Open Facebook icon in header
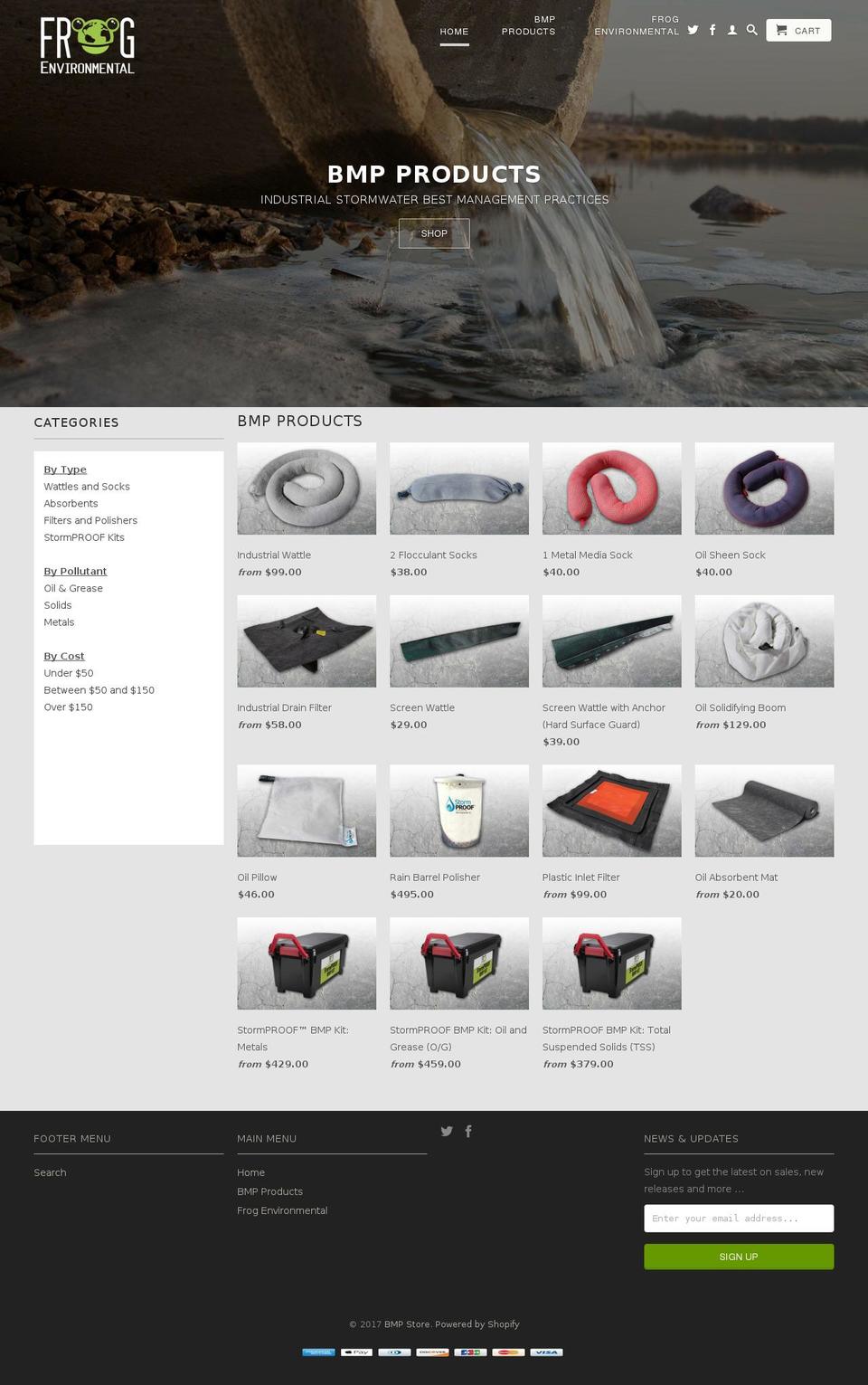This screenshot has width=868, height=1385. 712,30
